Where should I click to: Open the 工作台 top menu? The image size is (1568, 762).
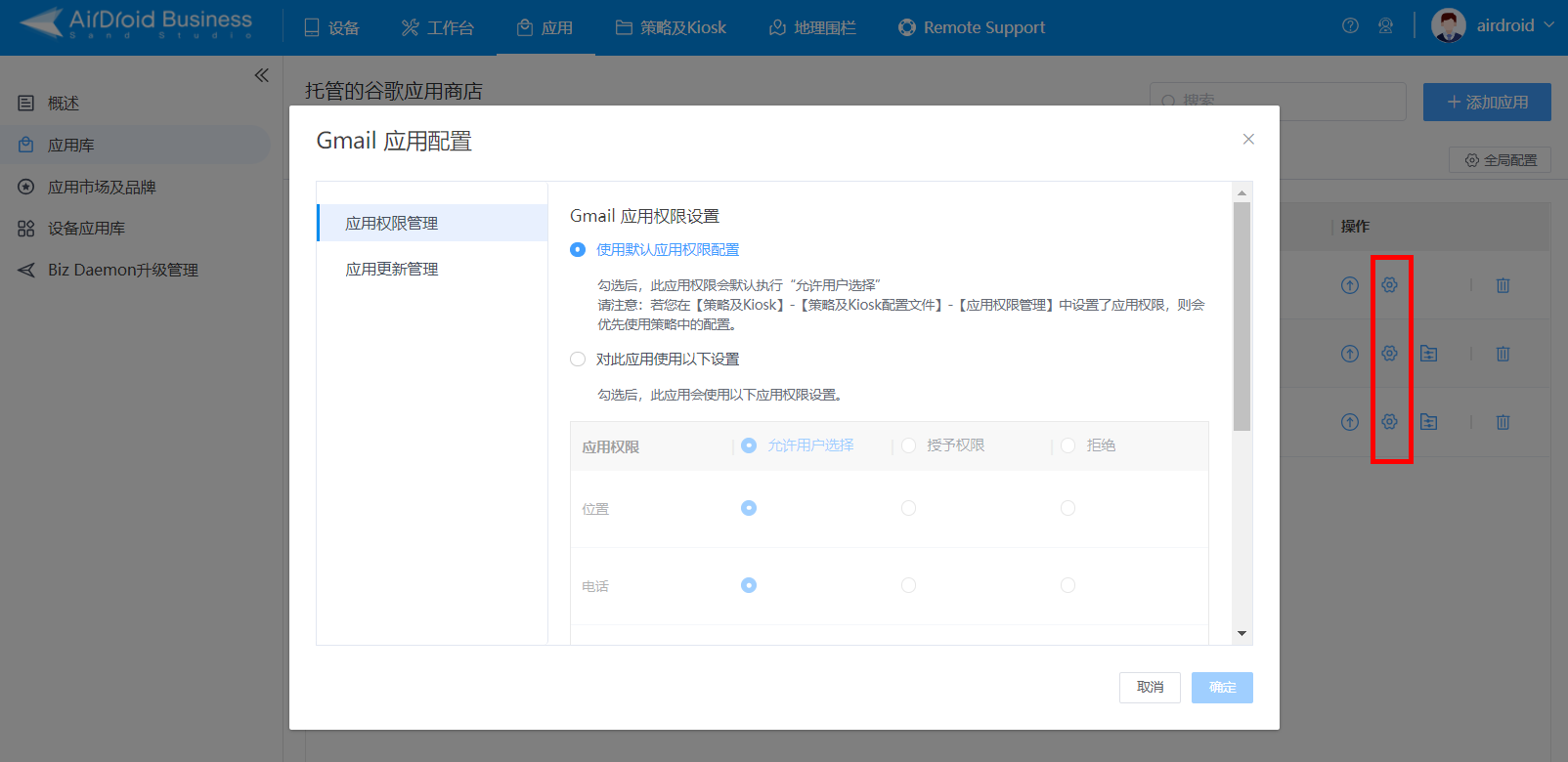click(437, 27)
